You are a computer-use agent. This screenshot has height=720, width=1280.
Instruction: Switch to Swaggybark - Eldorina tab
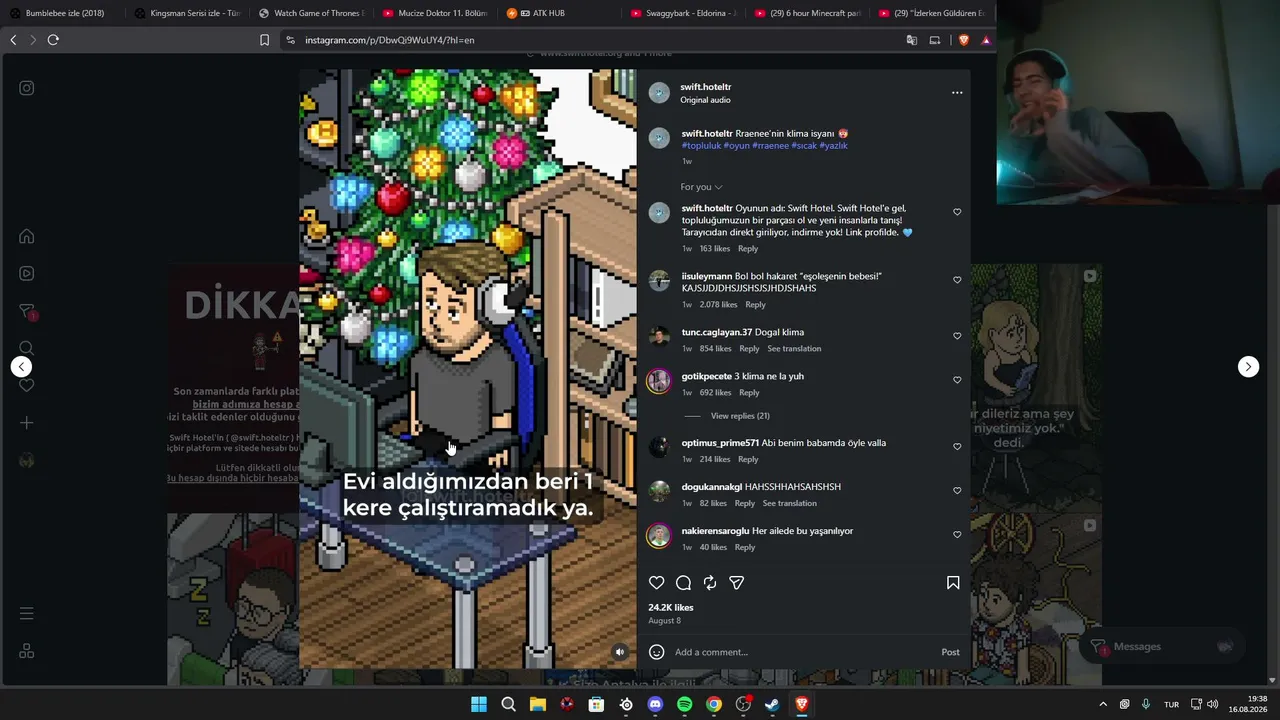click(x=683, y=13)
